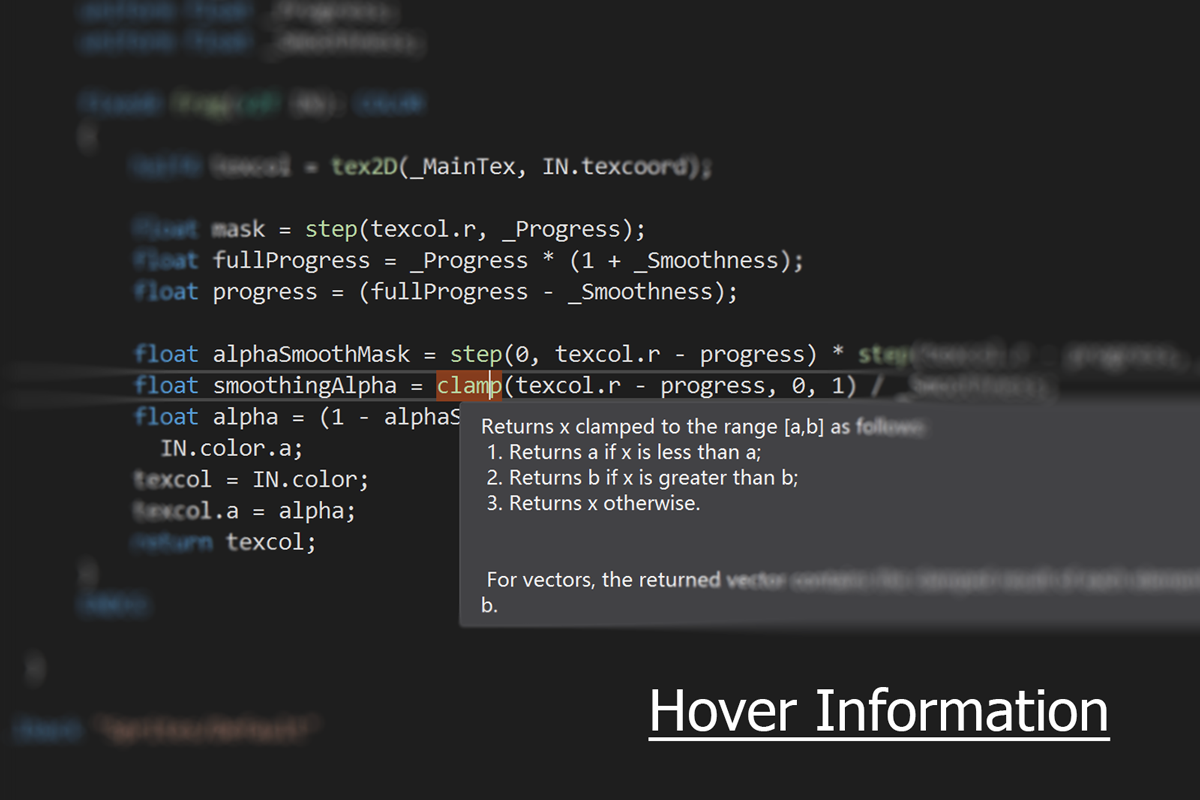Click the mask variable name
Image resolution: width=1200 pixels, height=800 pixels.
[x=238, y=229]
